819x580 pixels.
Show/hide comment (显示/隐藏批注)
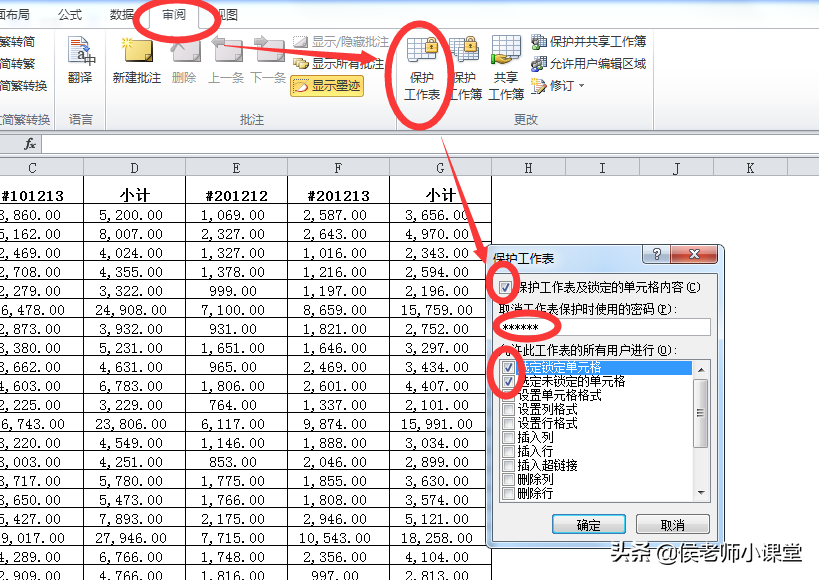(x=341, y=42)
